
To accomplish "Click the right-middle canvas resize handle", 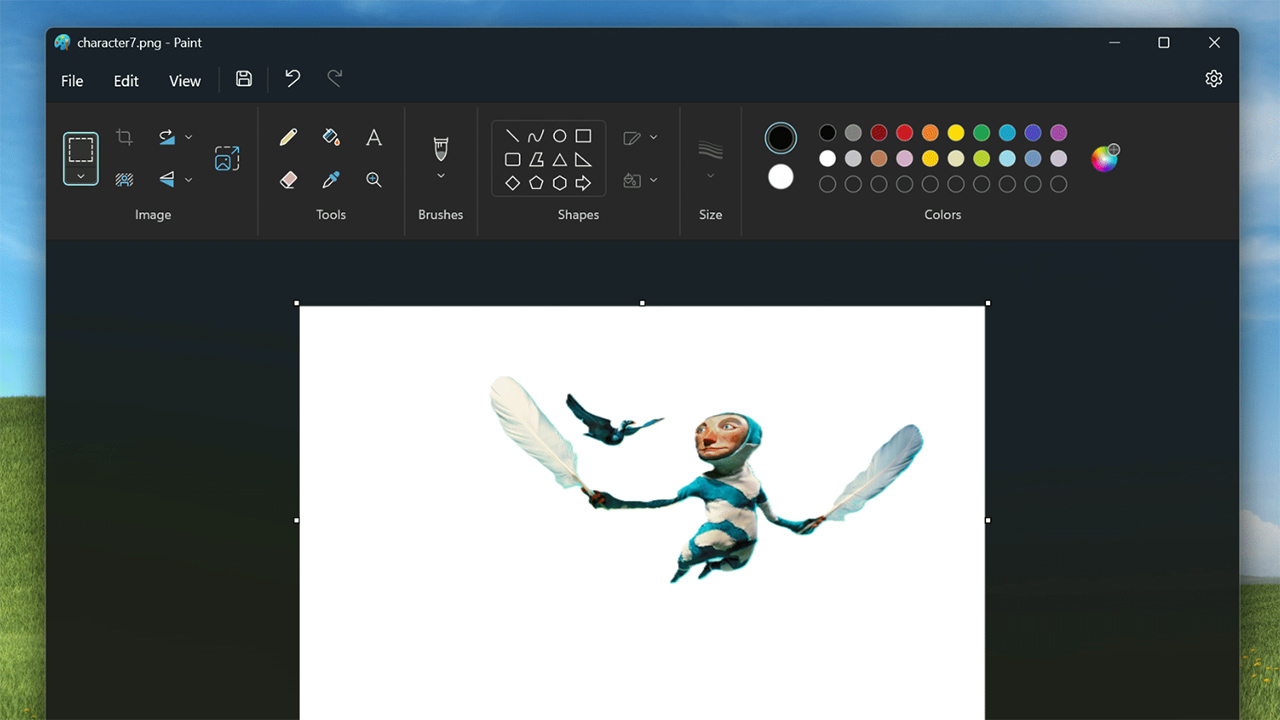I will 988,520.
